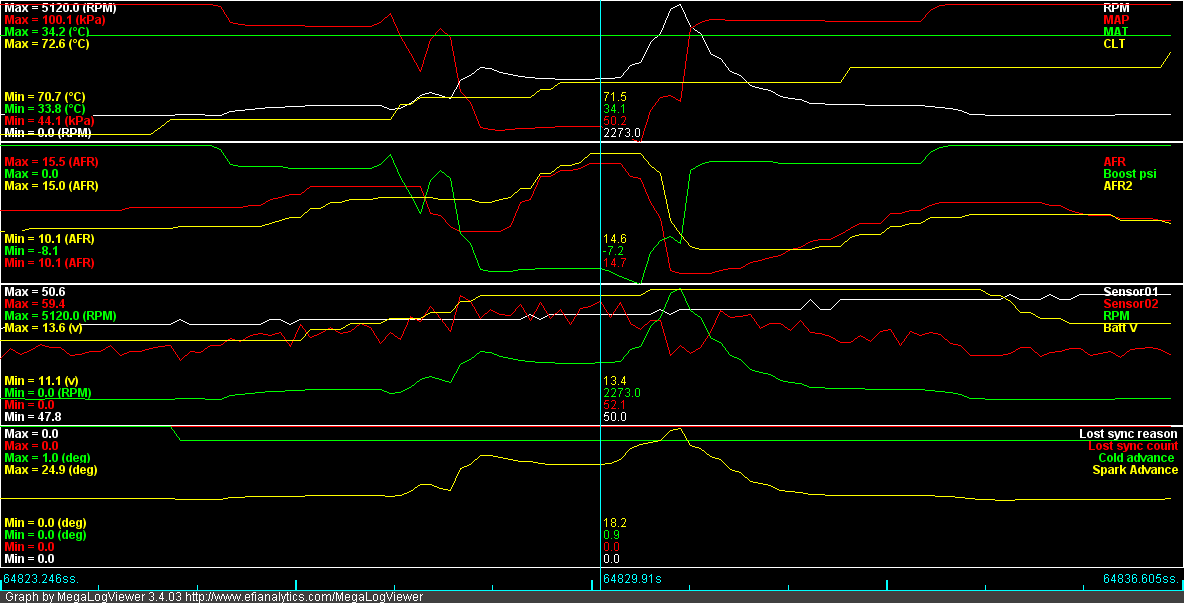1184x603 pixels.
Task: Click the Lost sync reason legend label
Action: (1128, 433)
